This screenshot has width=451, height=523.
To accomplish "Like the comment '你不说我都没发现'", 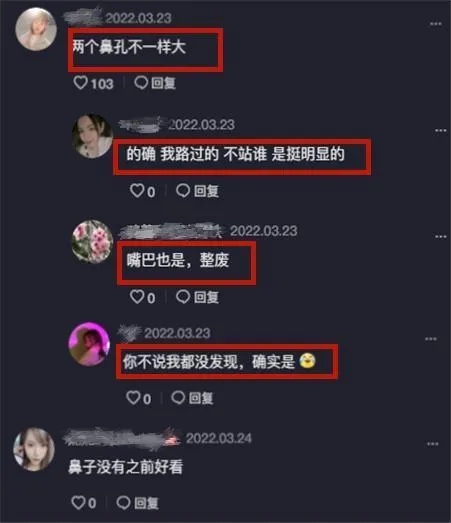I will (133, 398).
